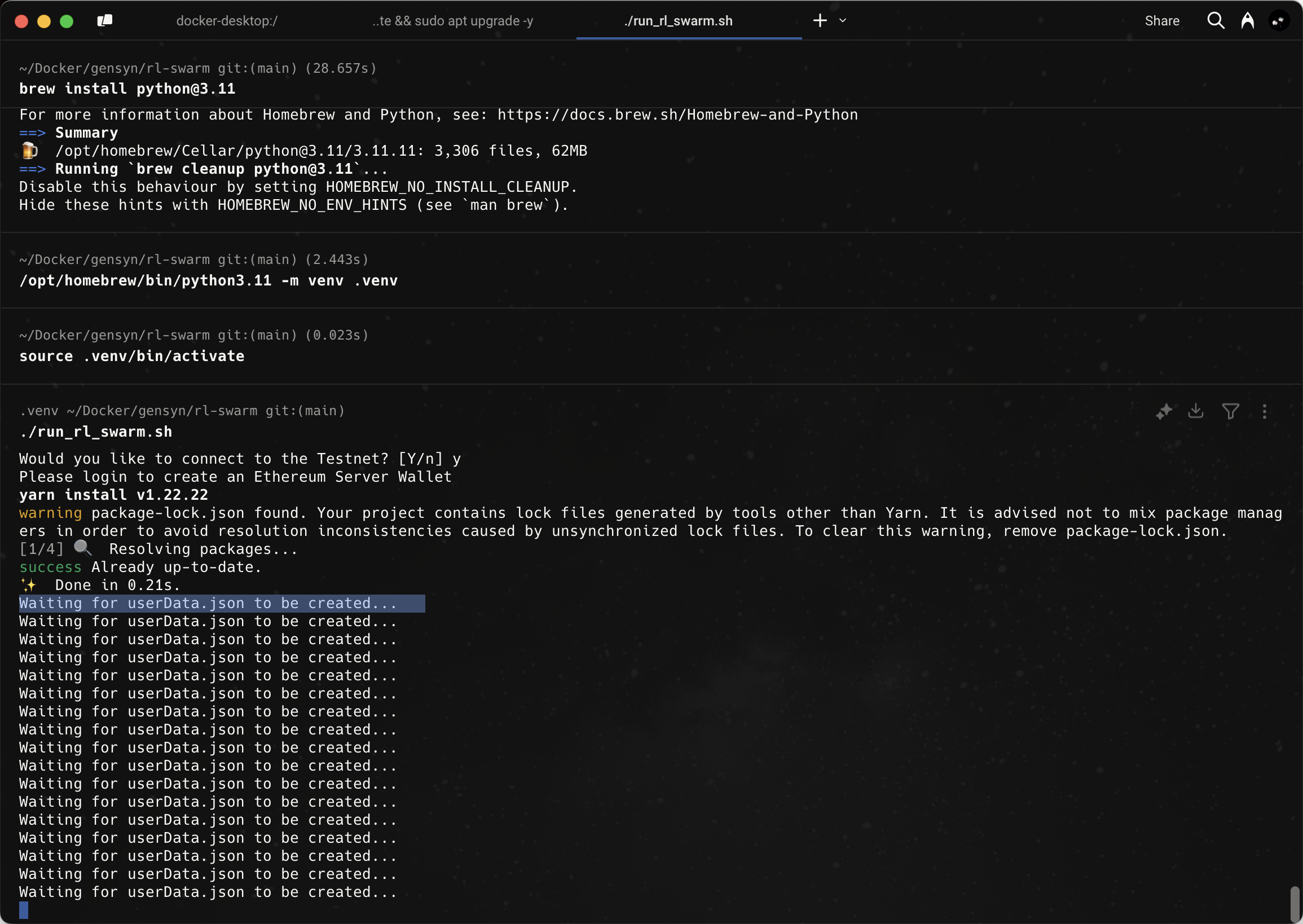Screen dimensions: 1303x924
Task: Select the brew install python@3.11 command block
Action: coord(127,89)
